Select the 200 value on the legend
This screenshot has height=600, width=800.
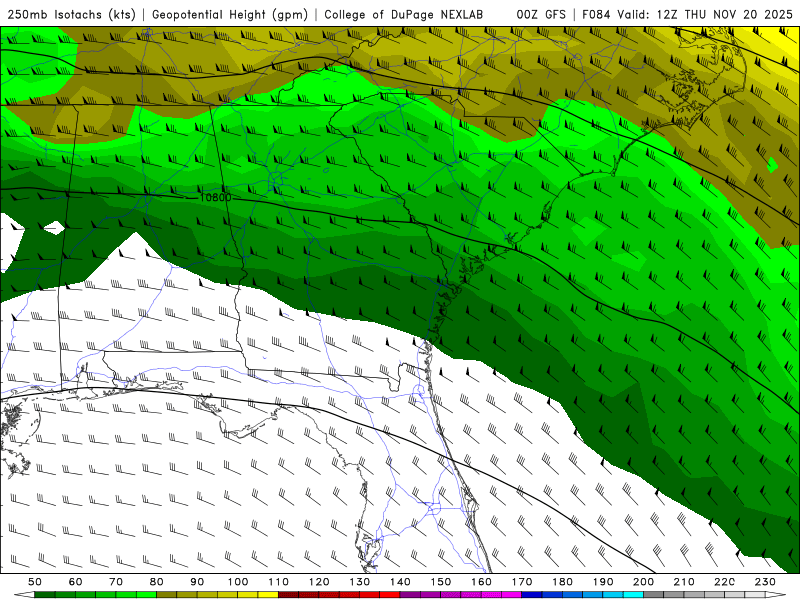coord(643,582)
